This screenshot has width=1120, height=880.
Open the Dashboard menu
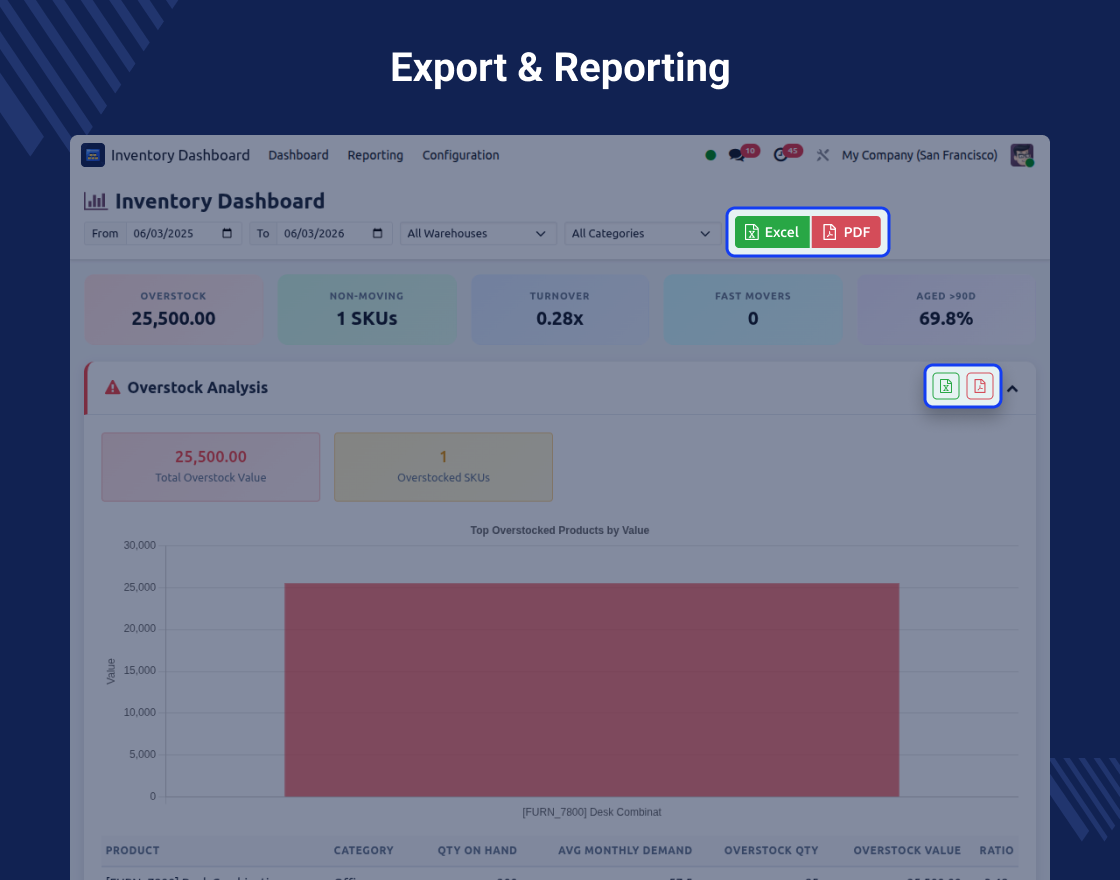click(x=299, y=155)
